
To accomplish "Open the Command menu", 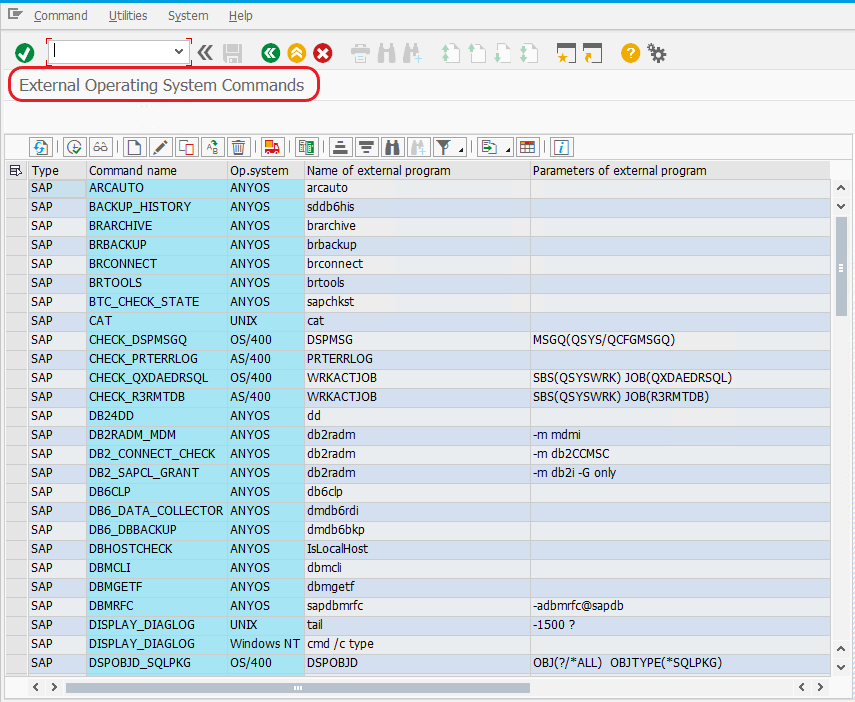I will tap(61, 16).
